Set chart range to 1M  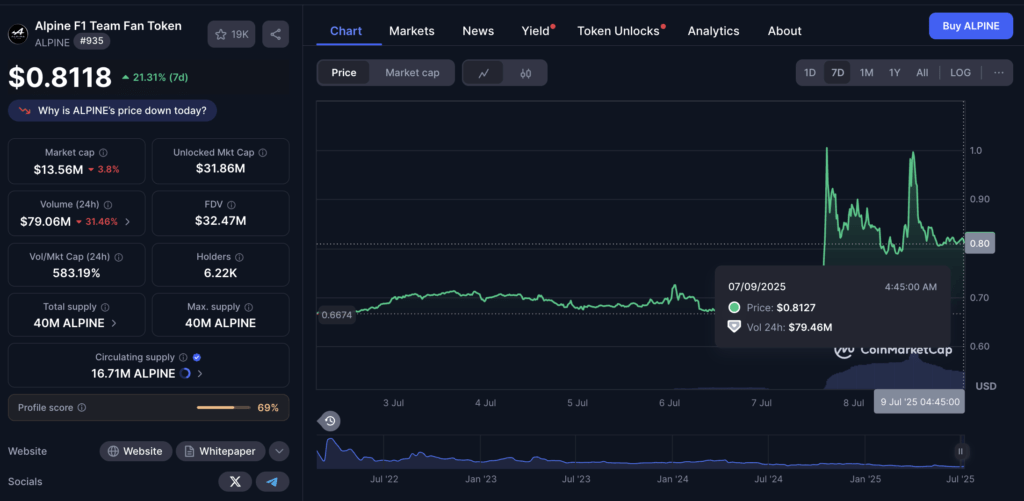[867, 73]
